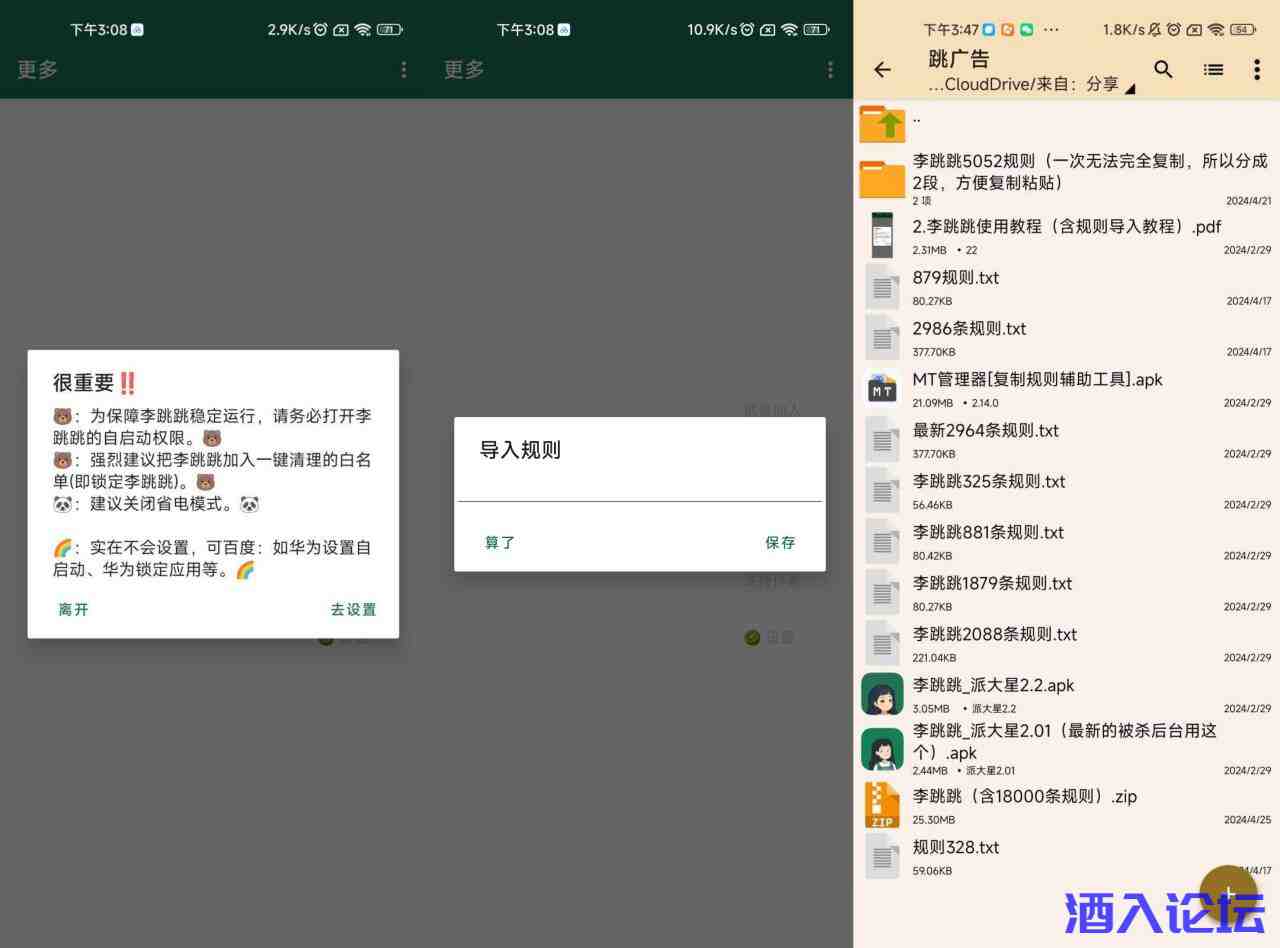This screenshot has width=1280, height=948.
Task: Focus the 导入规则 text input field
Action: [639, 487]
